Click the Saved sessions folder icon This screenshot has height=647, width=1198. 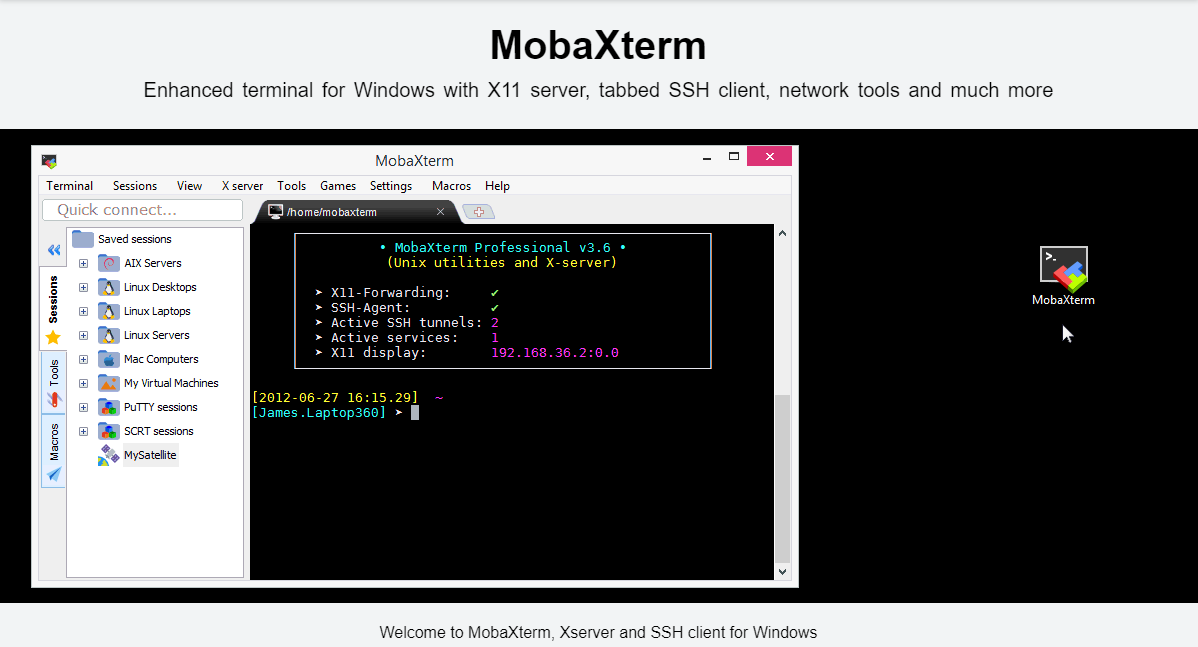(83, 239)
